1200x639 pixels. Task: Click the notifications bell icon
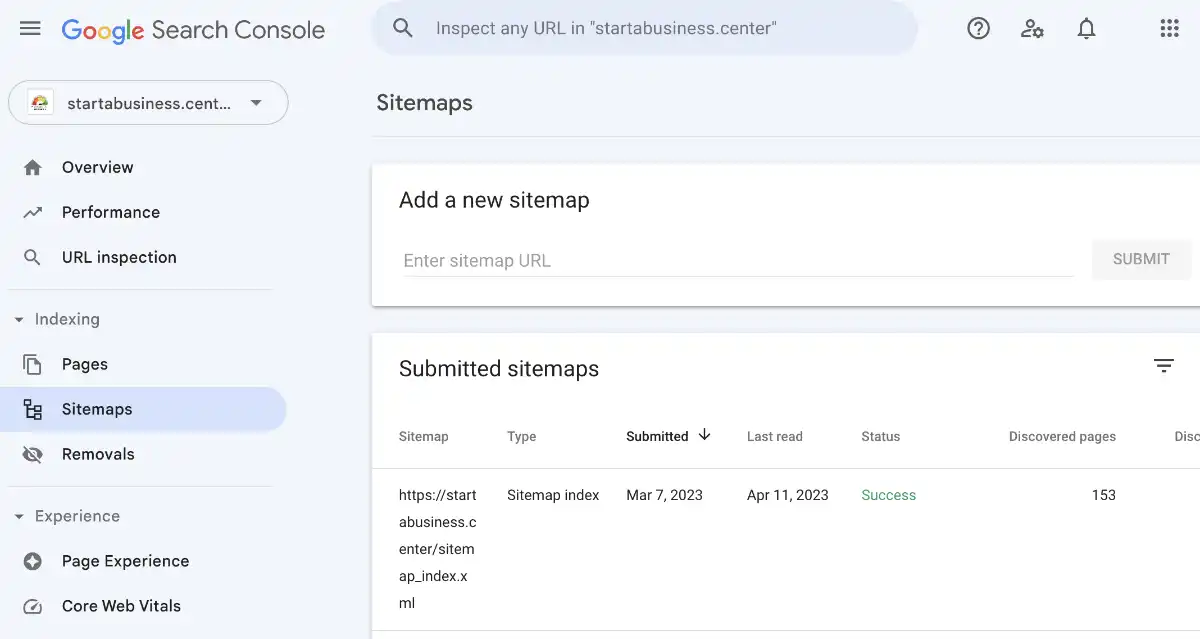coord(1086,28)
